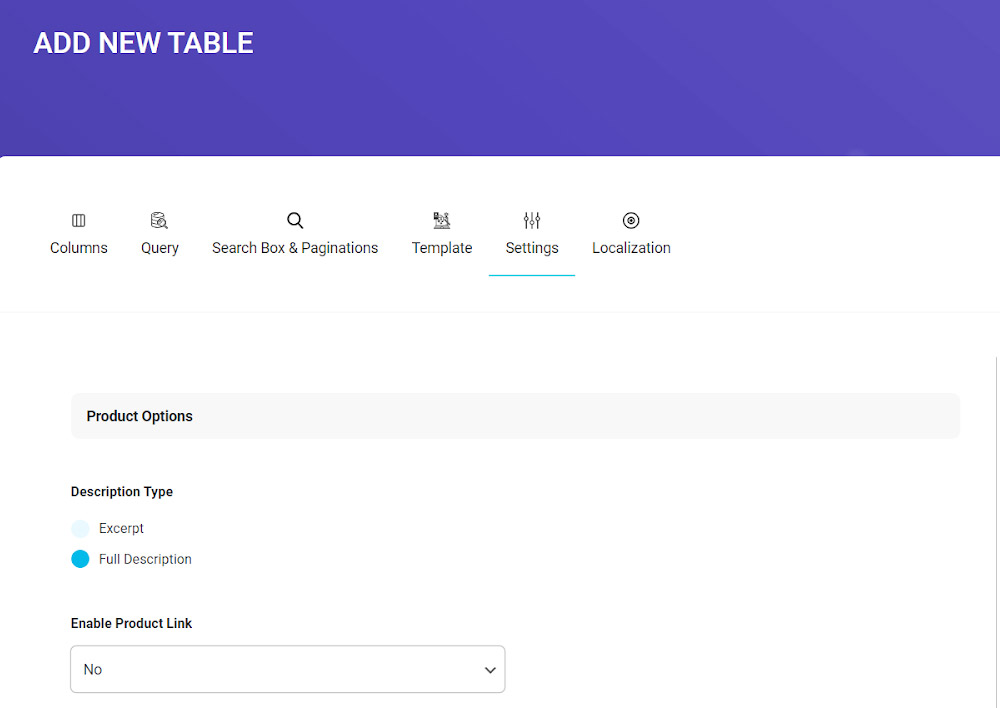Click the Columns tab icon
This screenshot has height=708, width=1000.
(79, 220)
